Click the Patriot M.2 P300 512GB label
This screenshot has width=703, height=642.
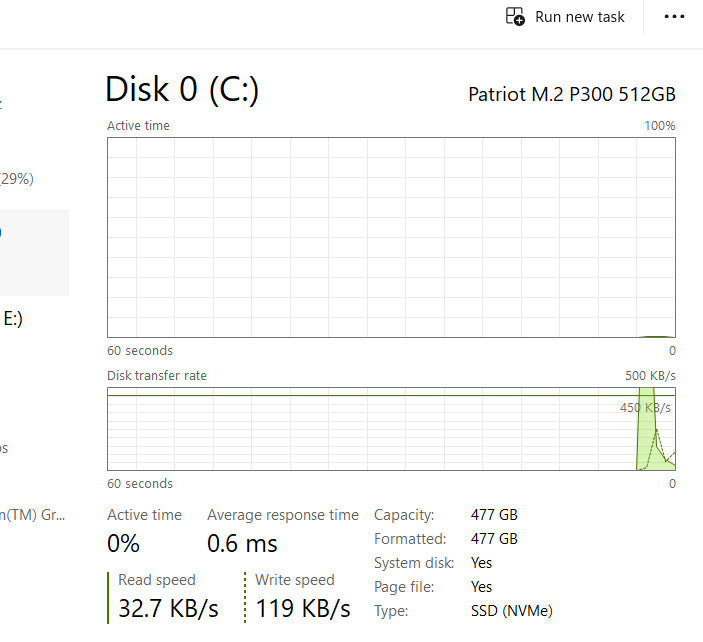[571, 95]
